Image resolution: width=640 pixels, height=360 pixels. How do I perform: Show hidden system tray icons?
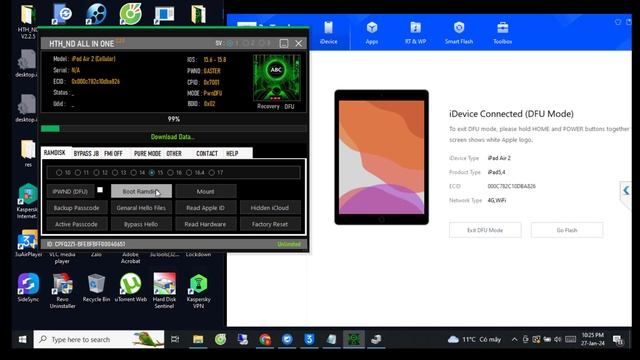point(514,340)
